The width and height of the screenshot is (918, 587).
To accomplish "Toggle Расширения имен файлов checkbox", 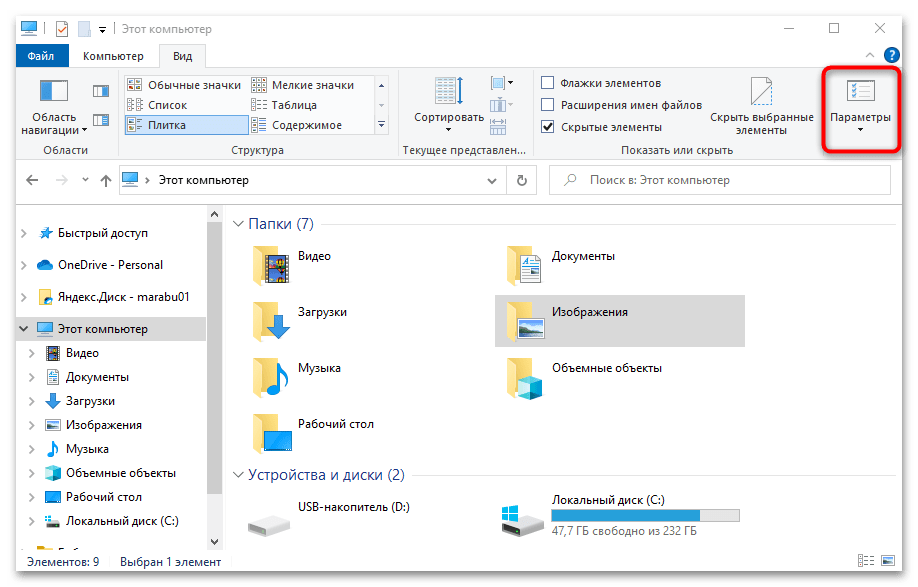I will tap(547, 105).
